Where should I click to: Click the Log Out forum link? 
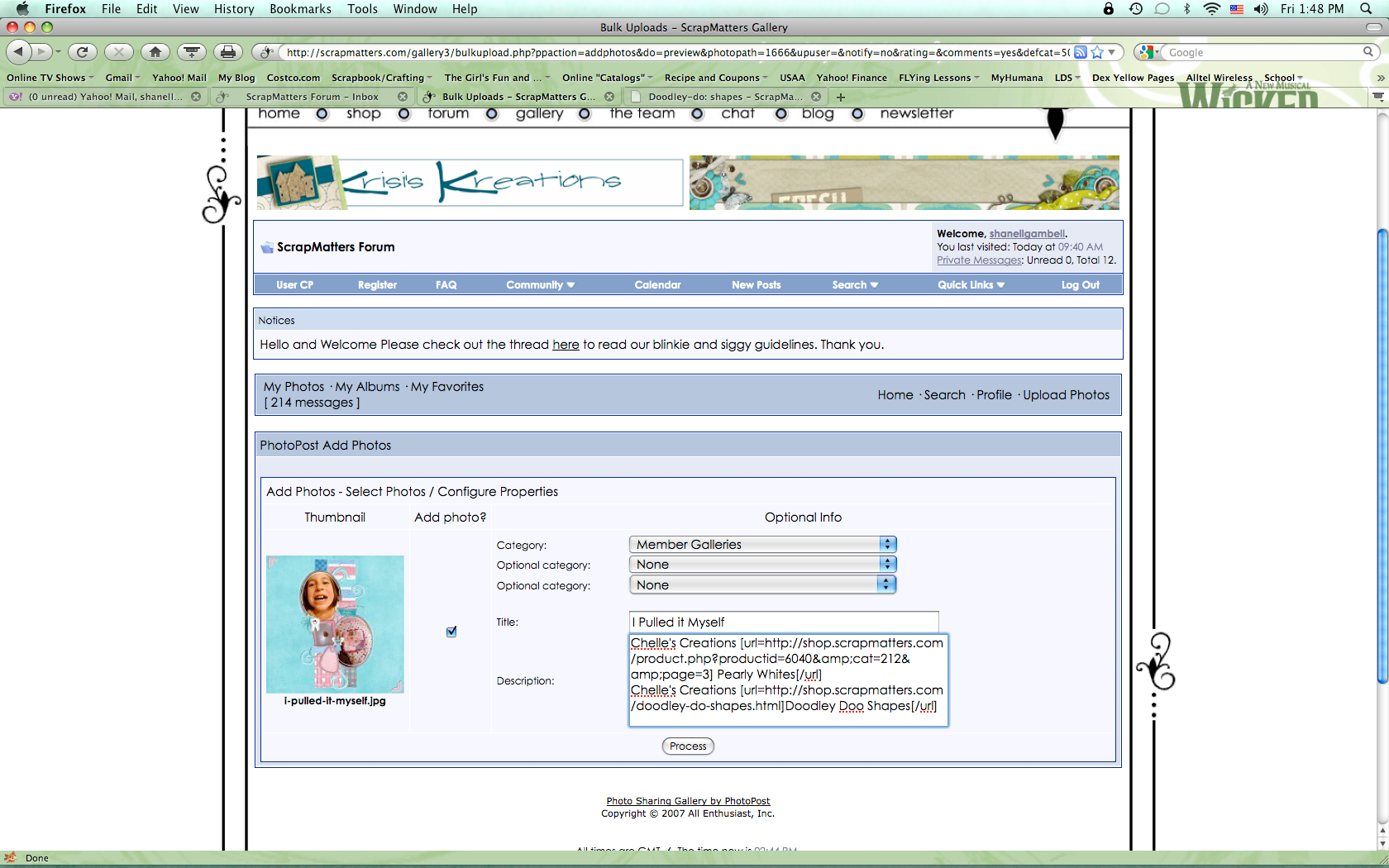tap(1080, 285)
